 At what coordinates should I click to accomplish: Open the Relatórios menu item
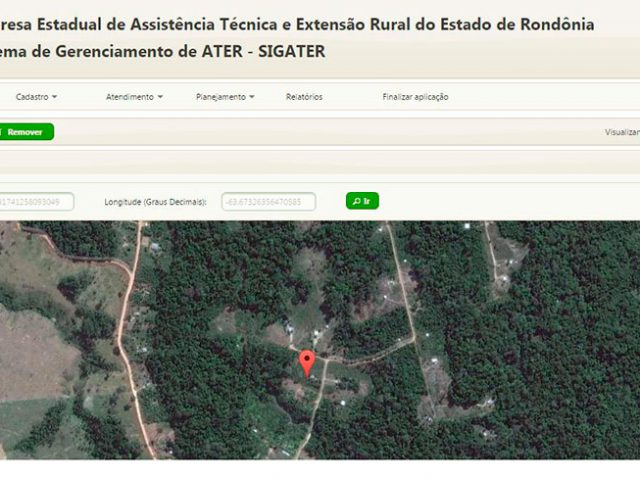point(304,97)
